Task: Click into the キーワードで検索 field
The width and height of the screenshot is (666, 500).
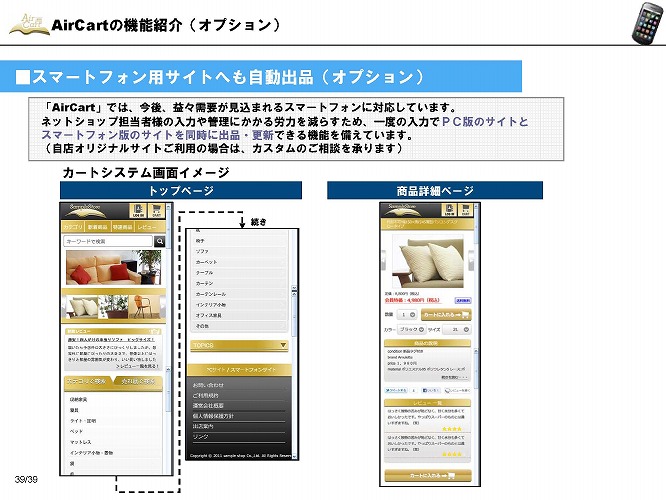Action: [x=108, y=241]
